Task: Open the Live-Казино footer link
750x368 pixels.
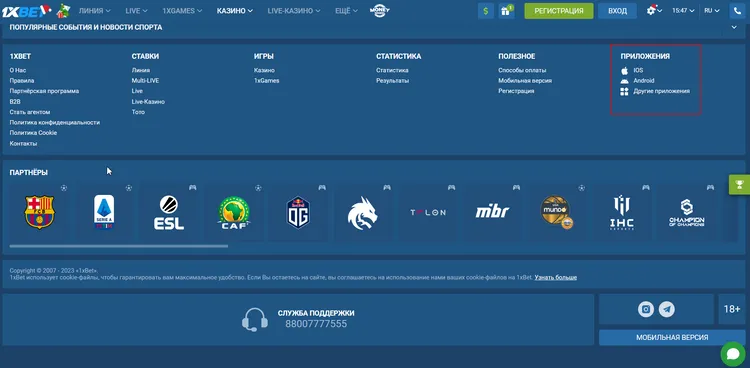Action: coord(148,101)
